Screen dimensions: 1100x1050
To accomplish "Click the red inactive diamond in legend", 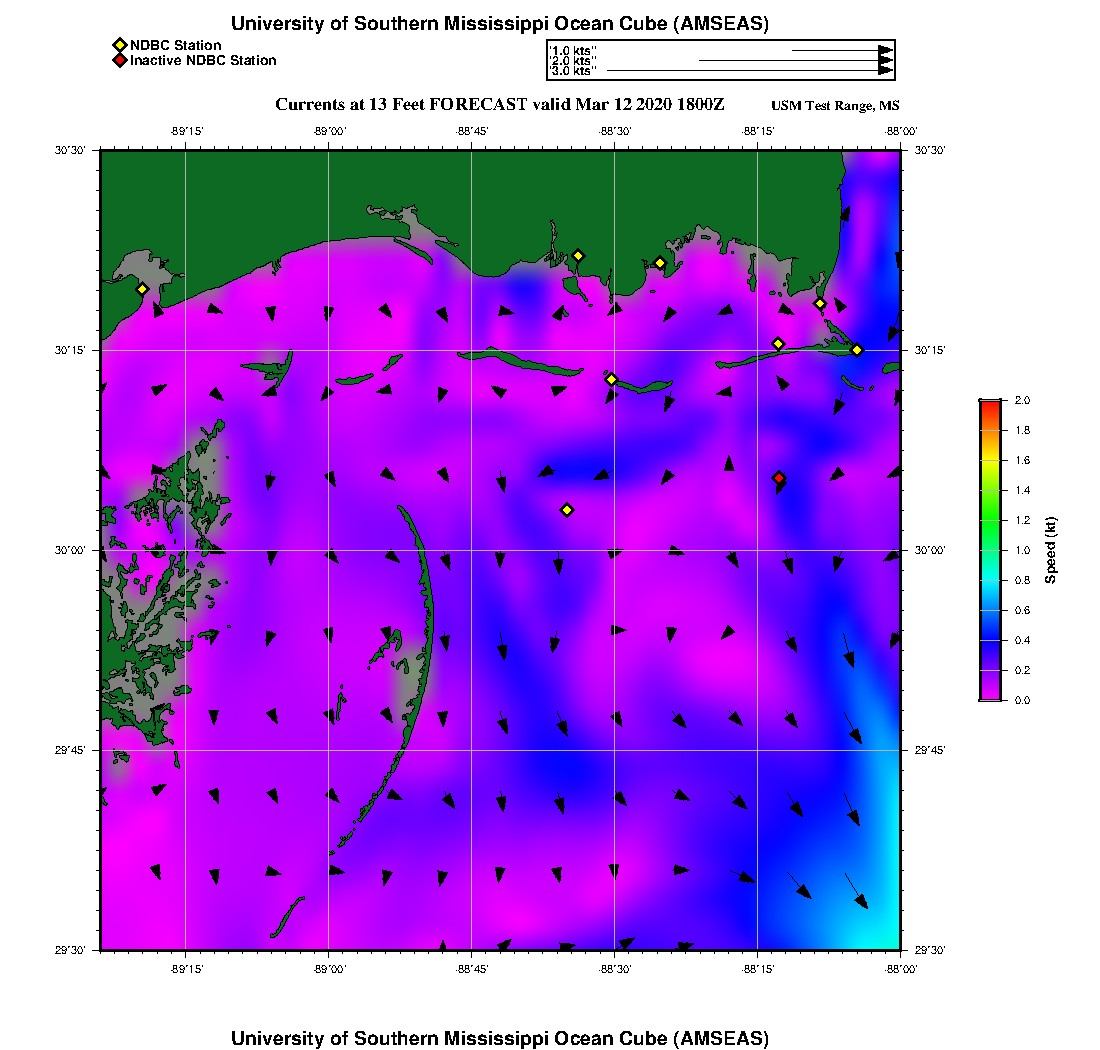I will point(119,60).
